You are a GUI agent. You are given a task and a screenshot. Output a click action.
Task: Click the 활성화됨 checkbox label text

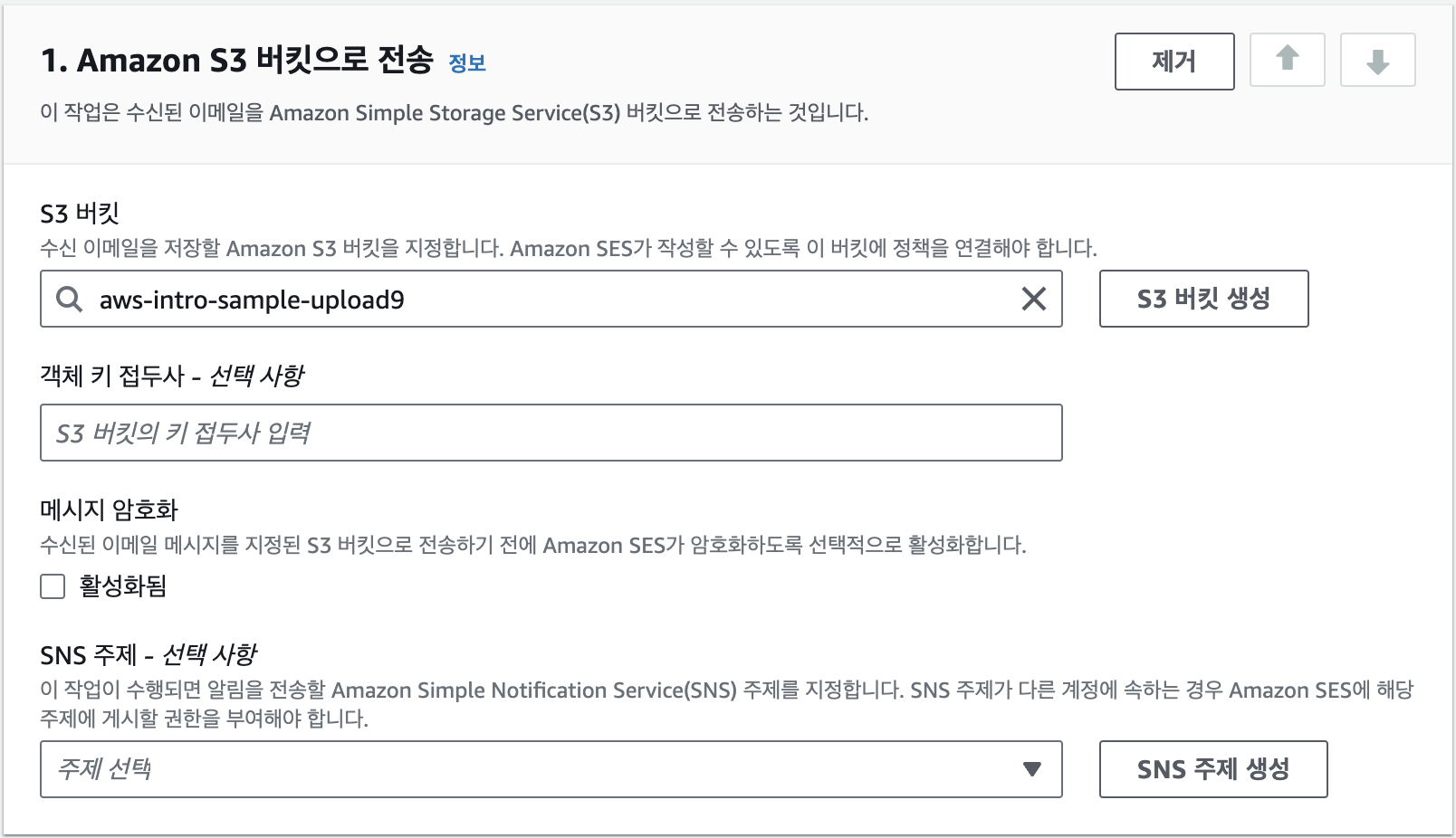point(123,586)
